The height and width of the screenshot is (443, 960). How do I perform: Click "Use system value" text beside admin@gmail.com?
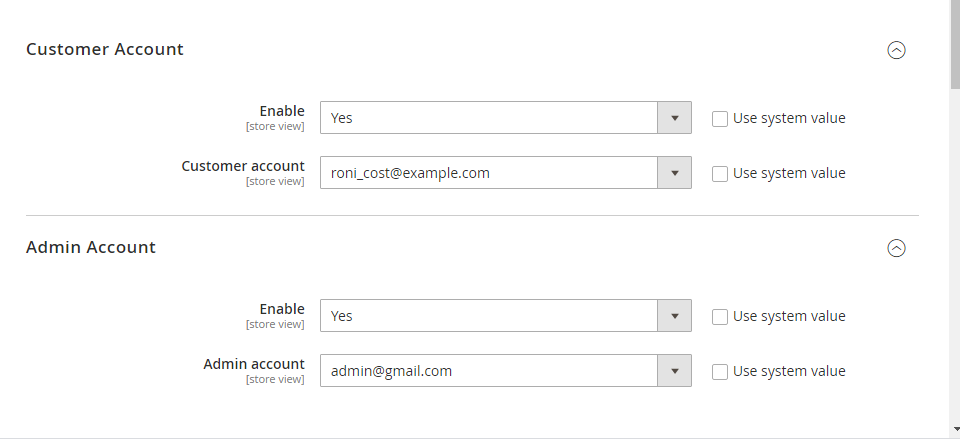[789, 371]
